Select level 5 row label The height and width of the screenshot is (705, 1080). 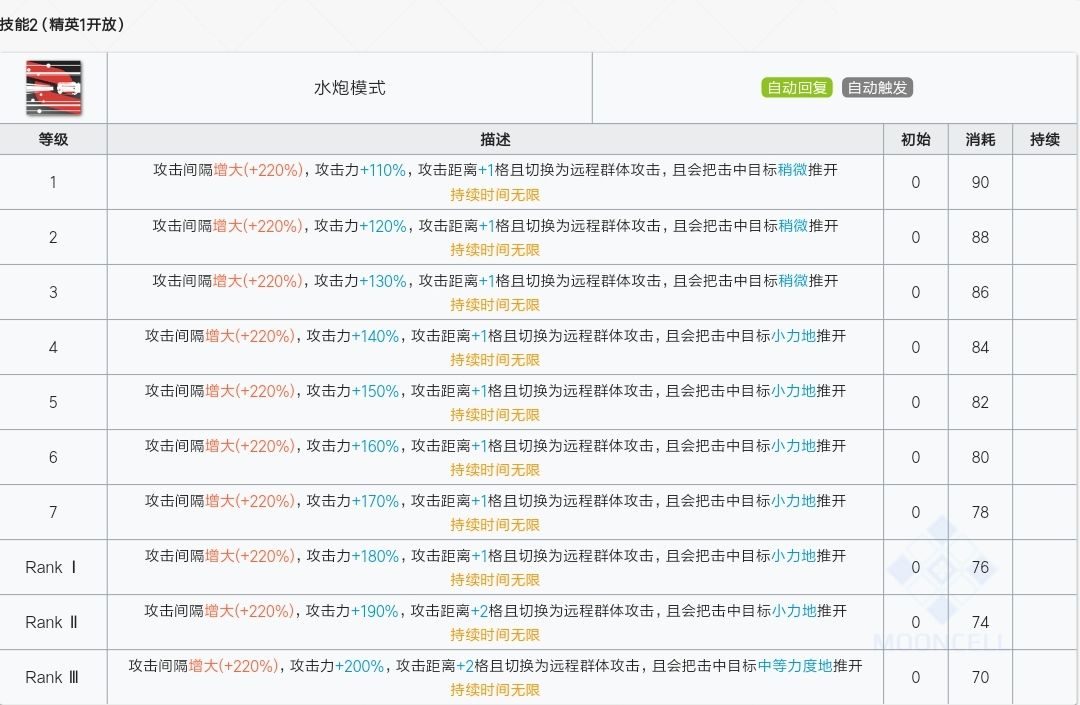(x=53, y=403)
